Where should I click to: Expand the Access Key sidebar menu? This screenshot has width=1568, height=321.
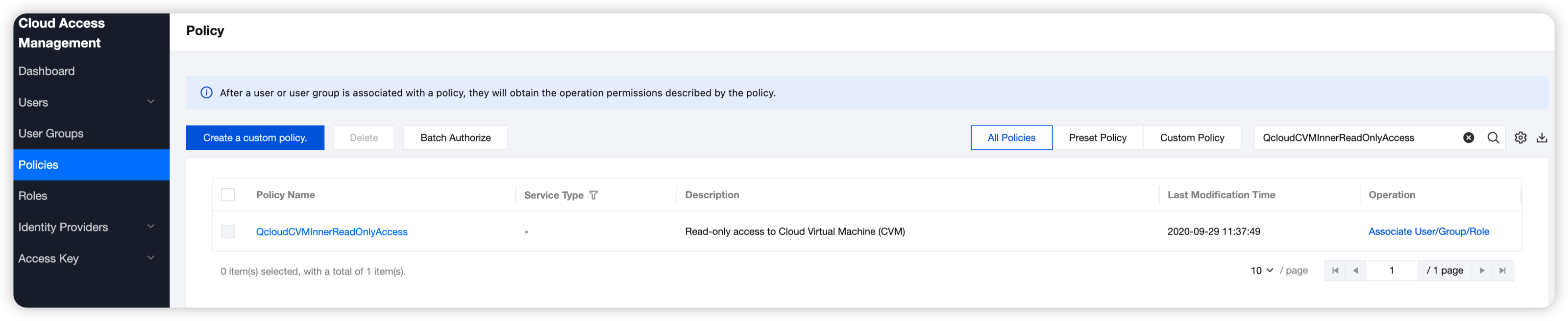[150, 258]
